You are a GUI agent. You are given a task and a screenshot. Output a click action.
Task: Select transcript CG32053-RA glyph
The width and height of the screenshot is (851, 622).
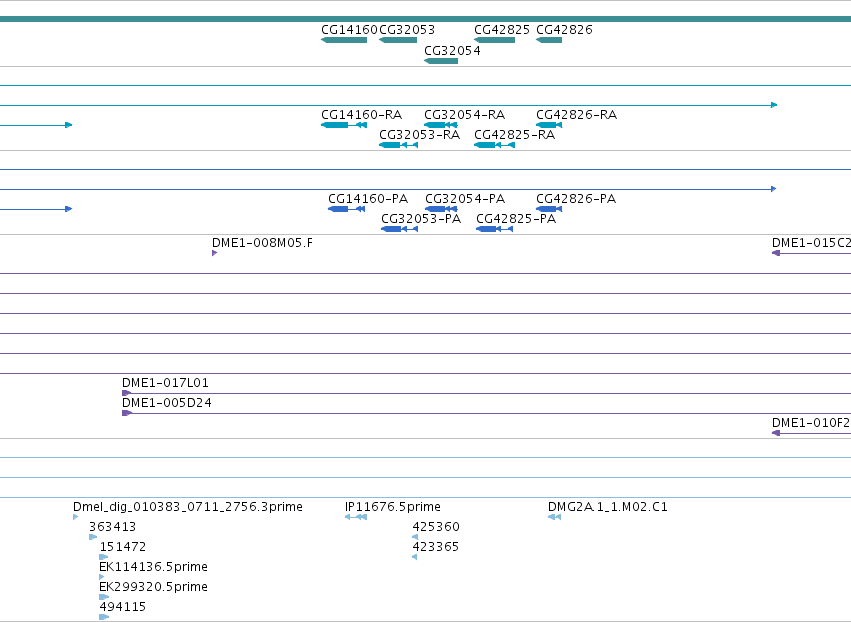click(x=398, y=145)
